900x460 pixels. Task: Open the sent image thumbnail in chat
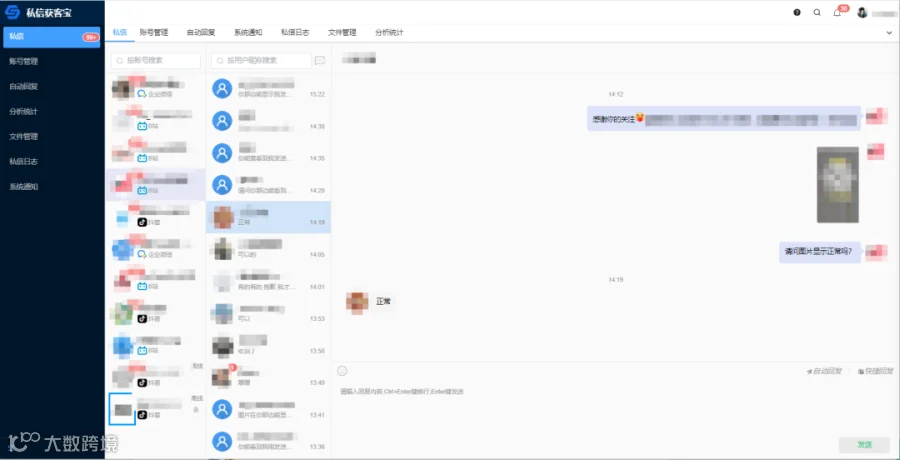click(x=837, y=185)
